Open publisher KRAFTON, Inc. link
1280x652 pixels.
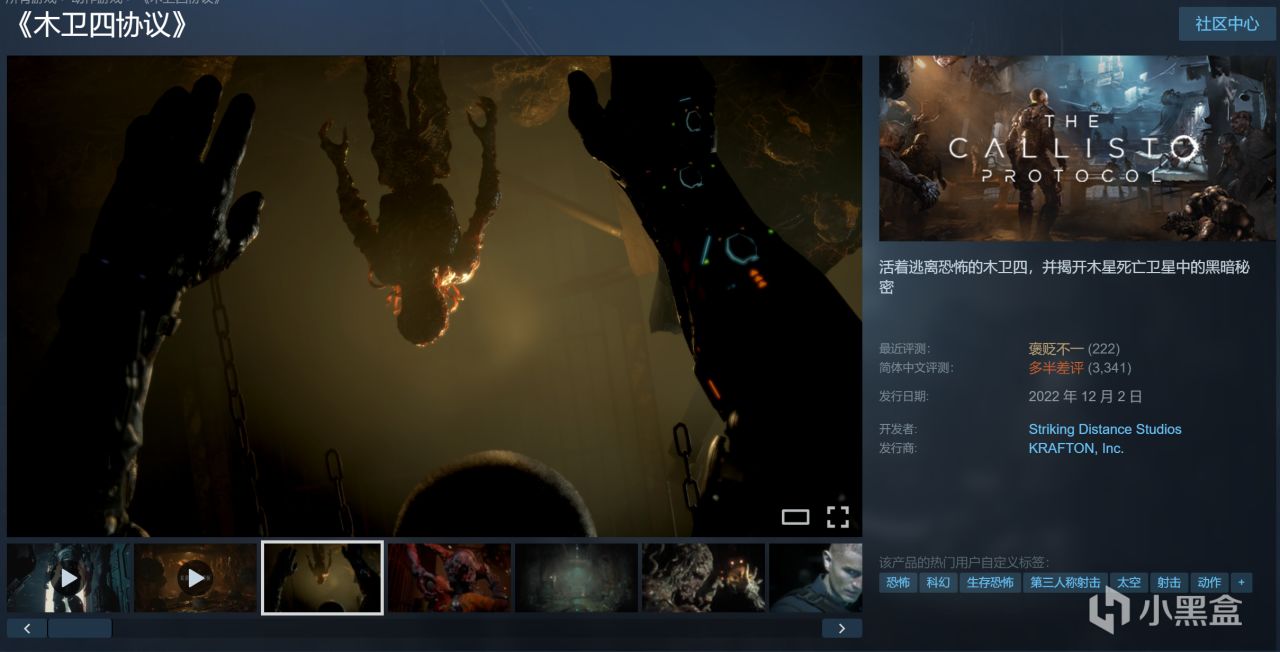click(x=1076, y=448)
